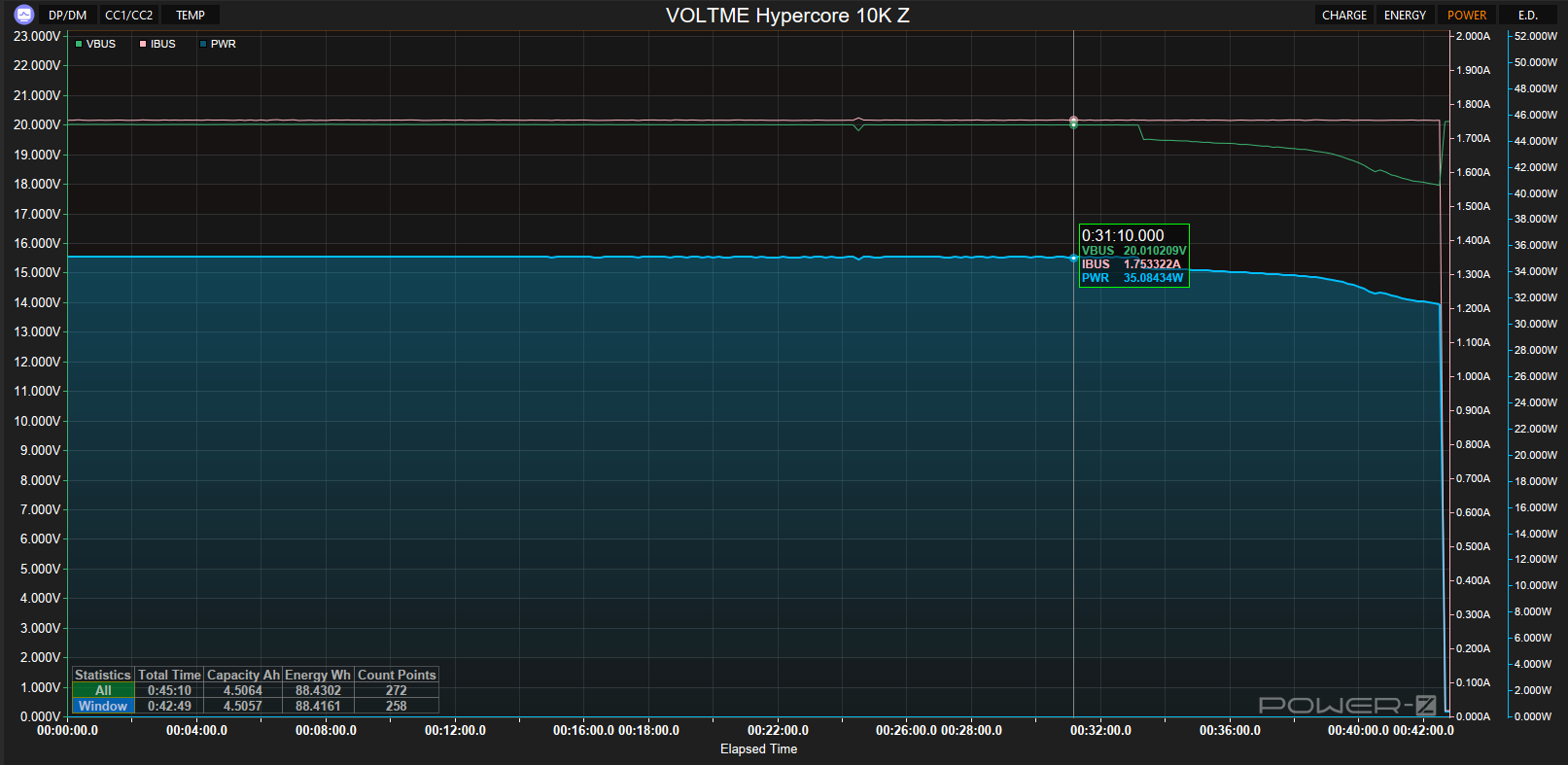Click the 10.000V voltage axis label
This screenshot has width=1568, height=765.
point(37,421)
